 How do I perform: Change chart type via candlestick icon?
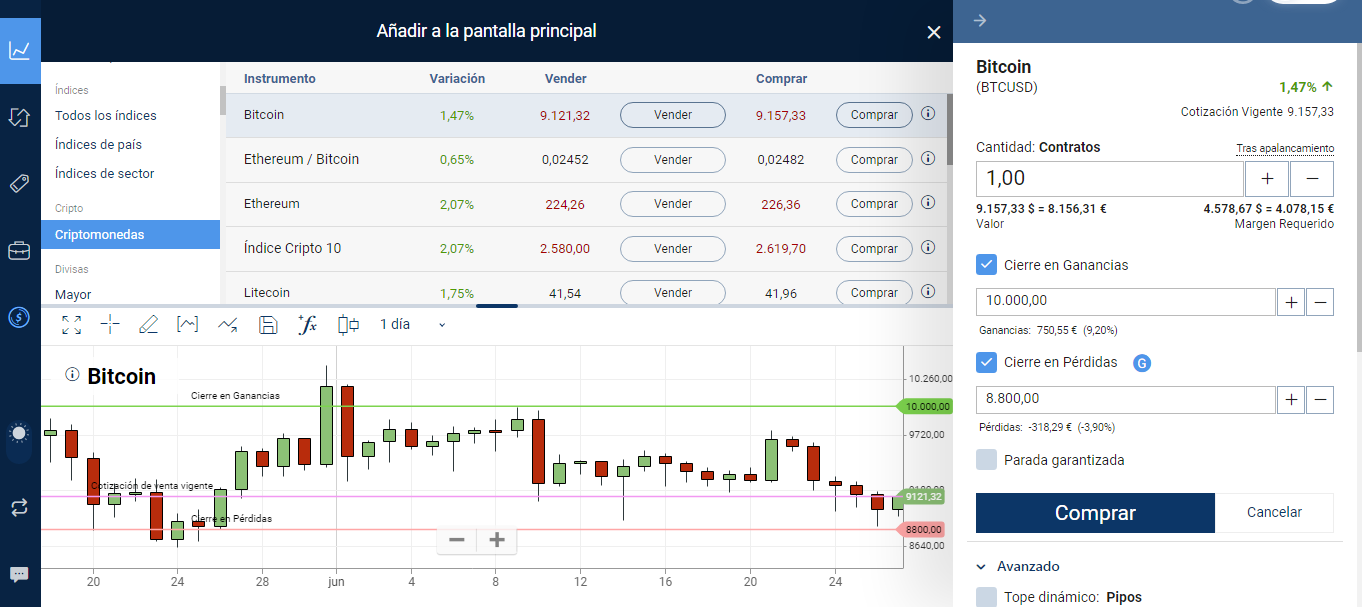pos(348,324)
